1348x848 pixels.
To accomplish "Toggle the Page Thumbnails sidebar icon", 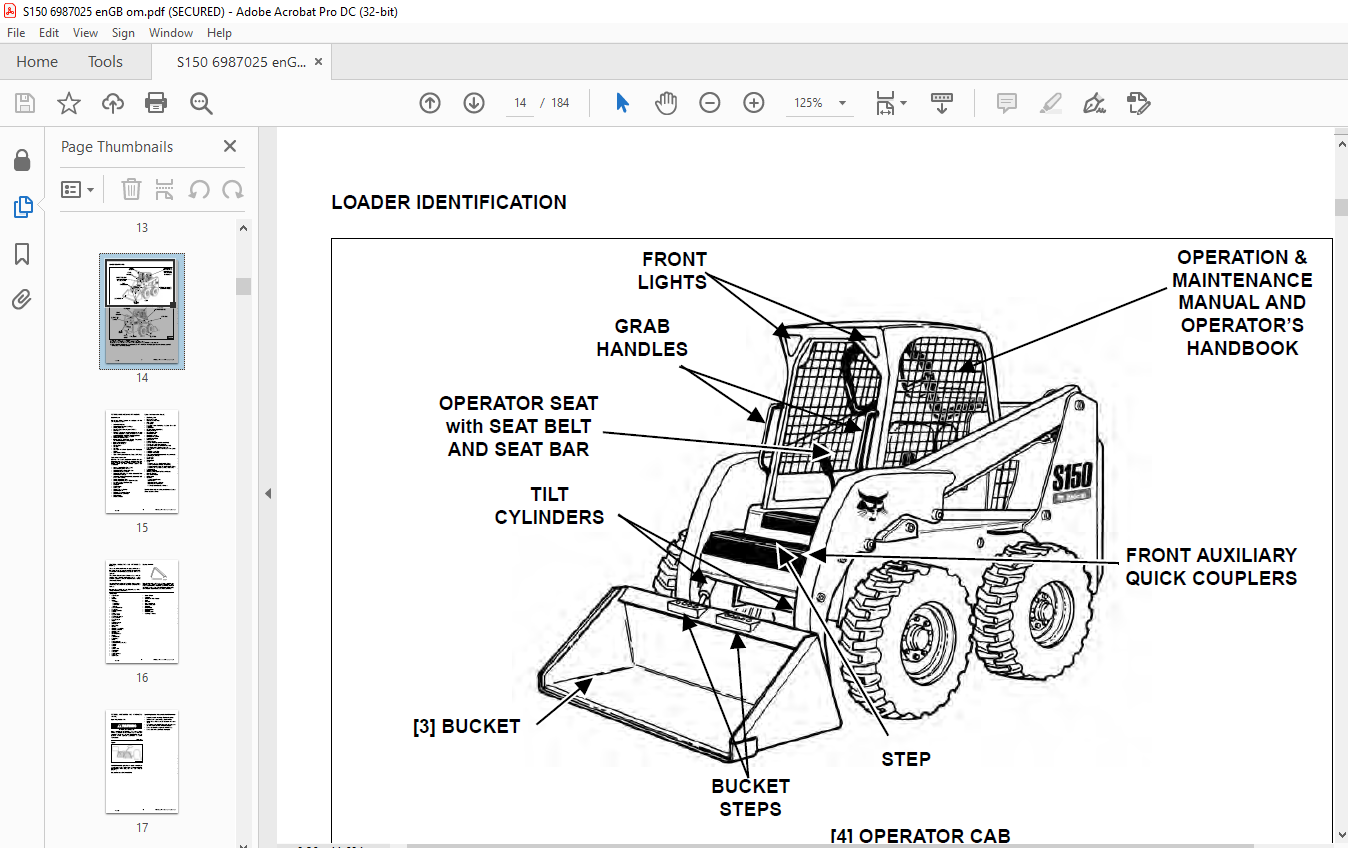I will pyautogui.click(x=22, y=207).
